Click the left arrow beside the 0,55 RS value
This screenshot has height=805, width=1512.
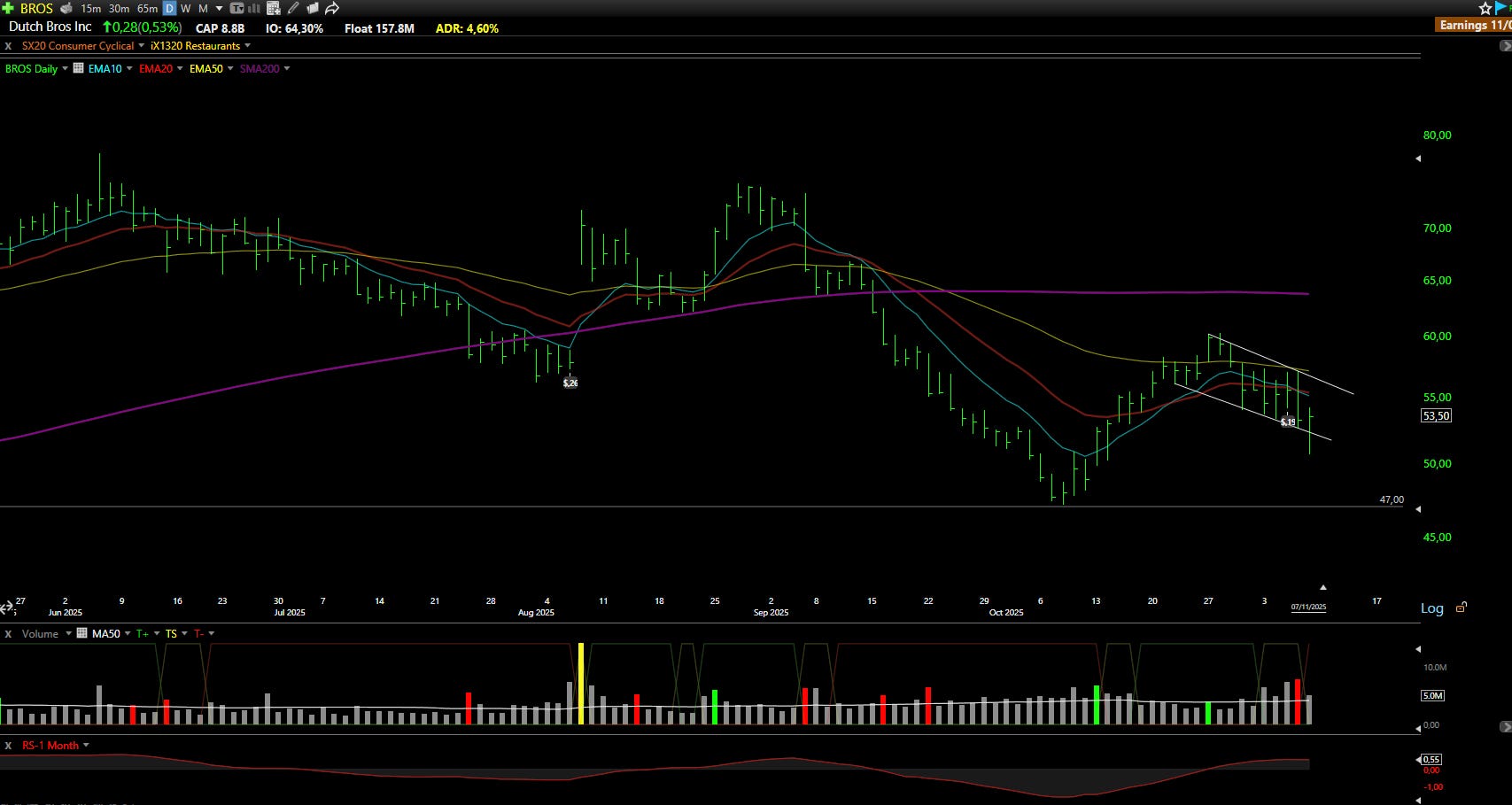(1418, 760)
